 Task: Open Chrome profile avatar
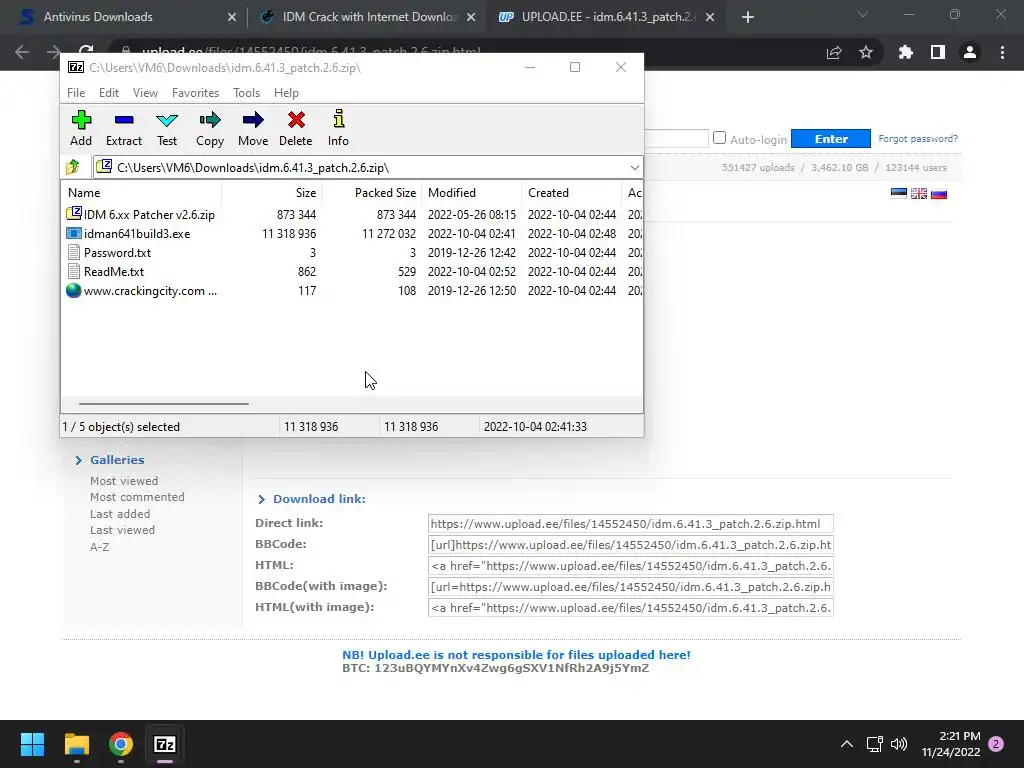(970, 52)
